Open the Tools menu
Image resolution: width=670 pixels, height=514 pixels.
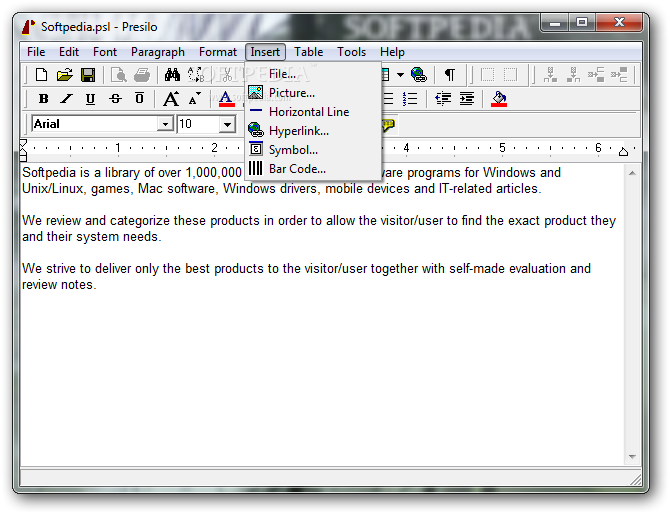pos(351,52)
